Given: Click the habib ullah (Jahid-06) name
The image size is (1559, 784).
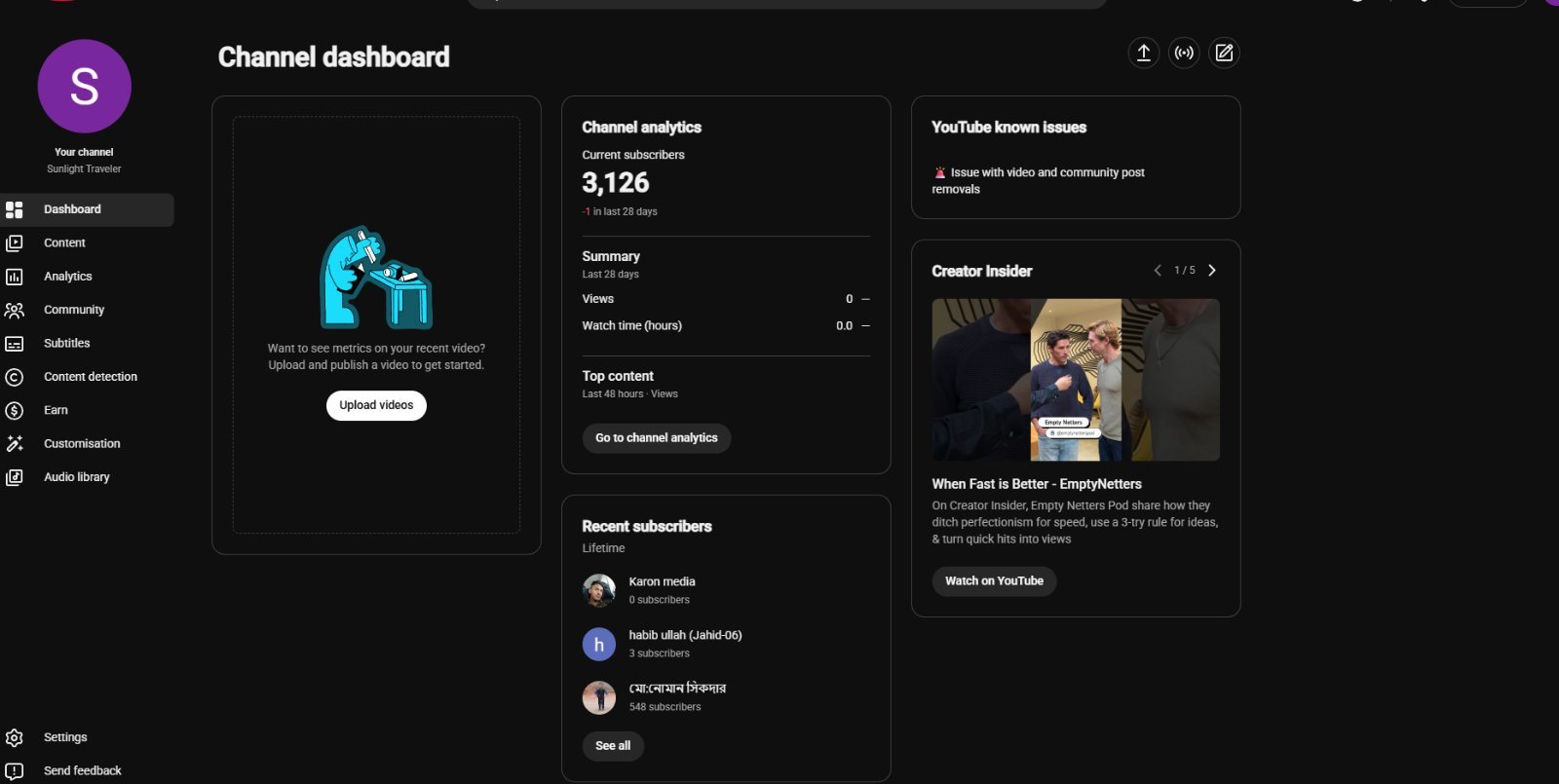Looking at the screenshot, I should [x=686, y=635].
